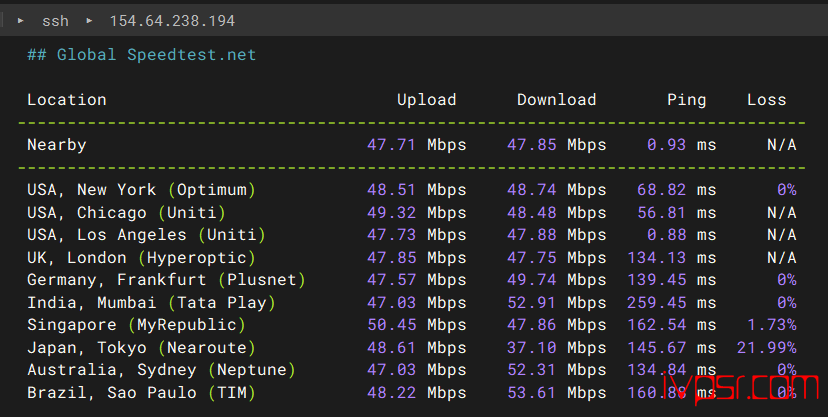
Task: Click Nearby download value 47.85
Action: (x=532, y=145)
